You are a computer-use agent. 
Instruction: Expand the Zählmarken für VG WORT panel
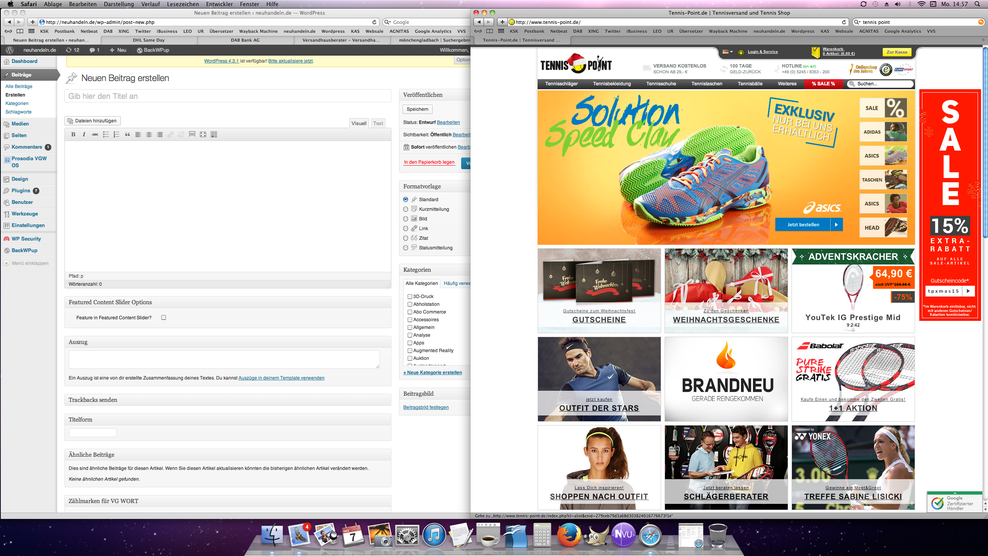coord(227,501)
